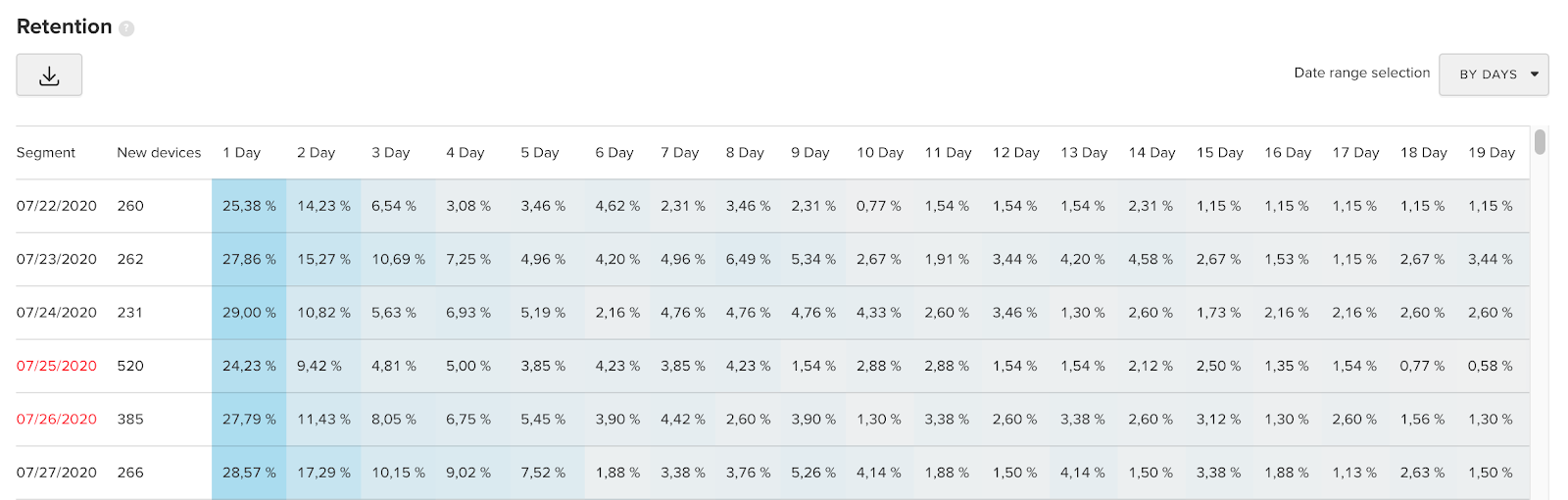
Task: Click the 17,29 % cell in 2 Day column
Action: pos(323,473)
